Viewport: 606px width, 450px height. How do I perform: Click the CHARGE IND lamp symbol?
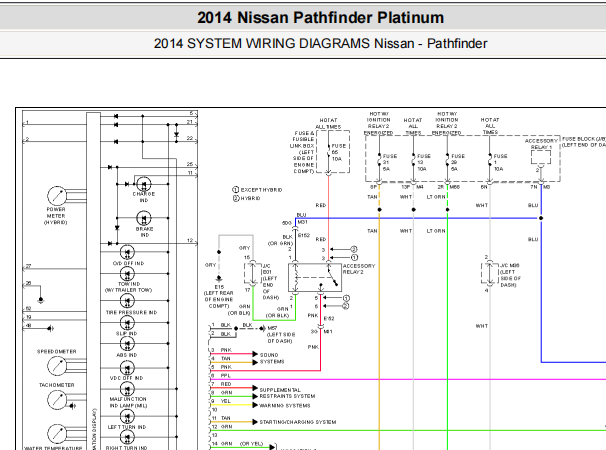pos(144,184)
